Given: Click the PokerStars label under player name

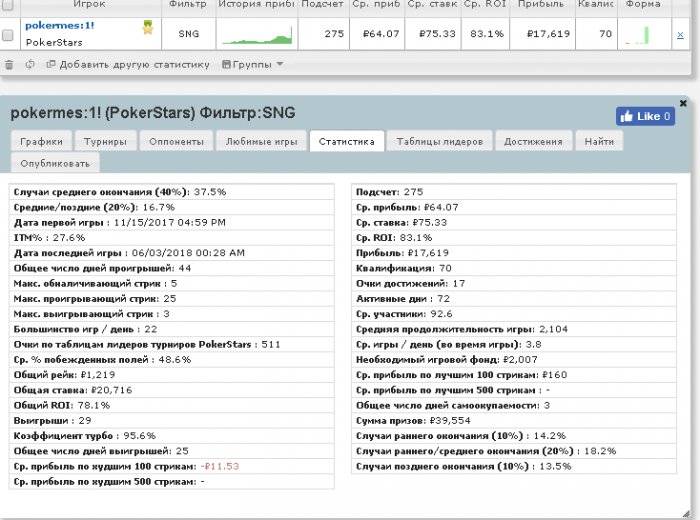Looking at the screenshot, I should pos(54,42).
